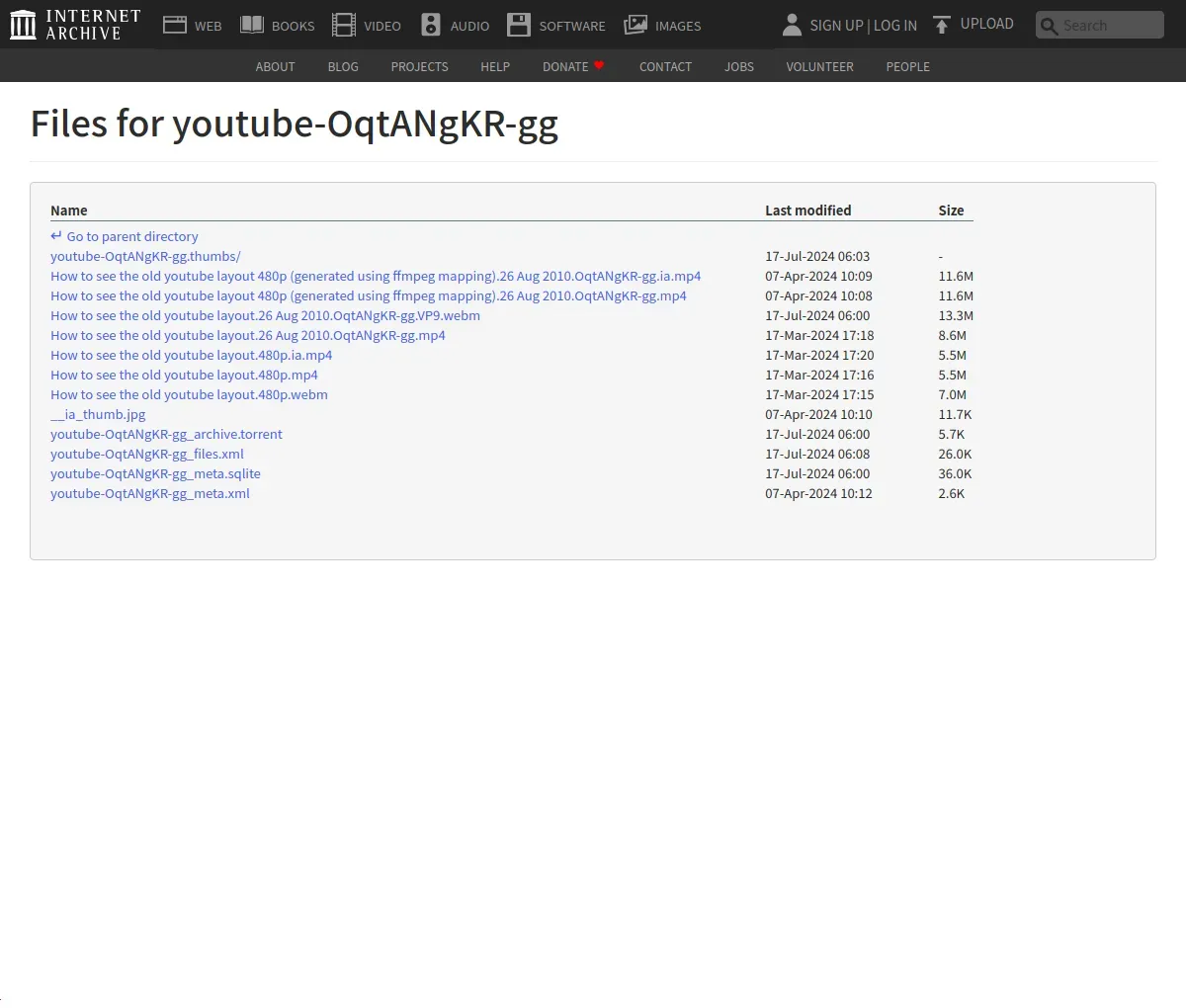This screenshot has height=1008, width=1186.
Task: Open the JOBS menu item
Action: [739, 66]
